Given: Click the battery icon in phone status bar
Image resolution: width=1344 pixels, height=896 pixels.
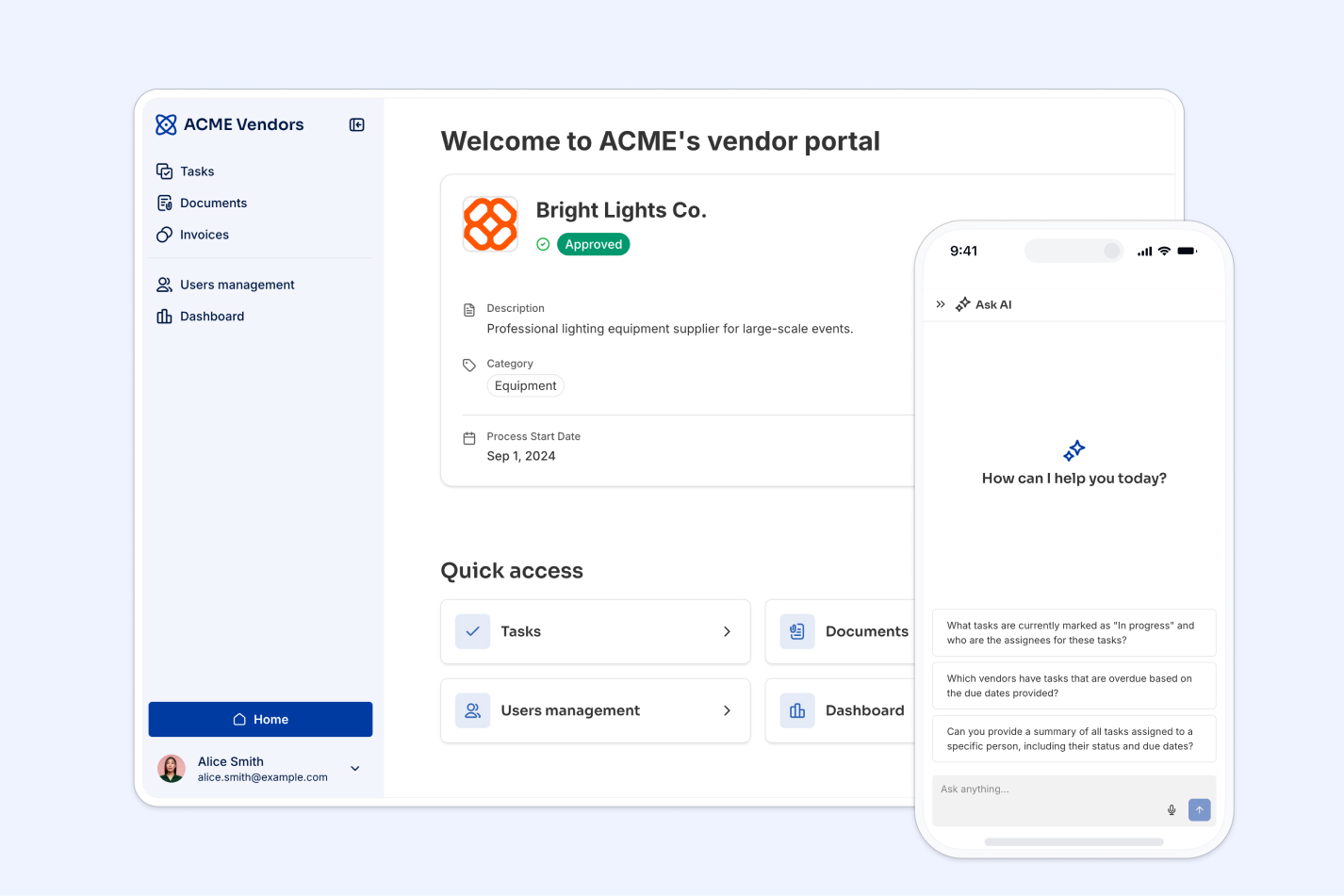Looking at the screenshot, I should point(1188,251).
